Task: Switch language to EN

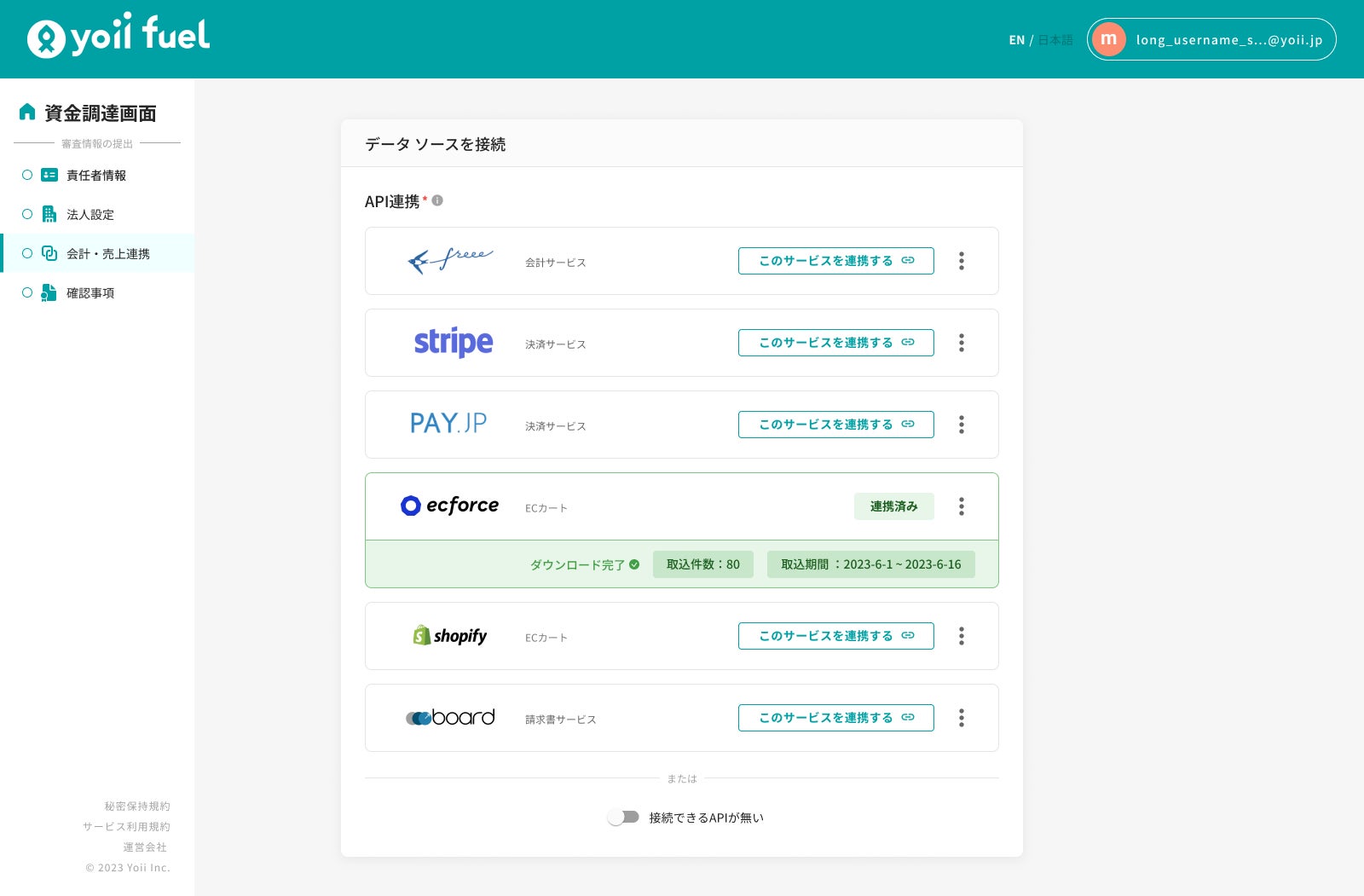Action: point(1017,40)
